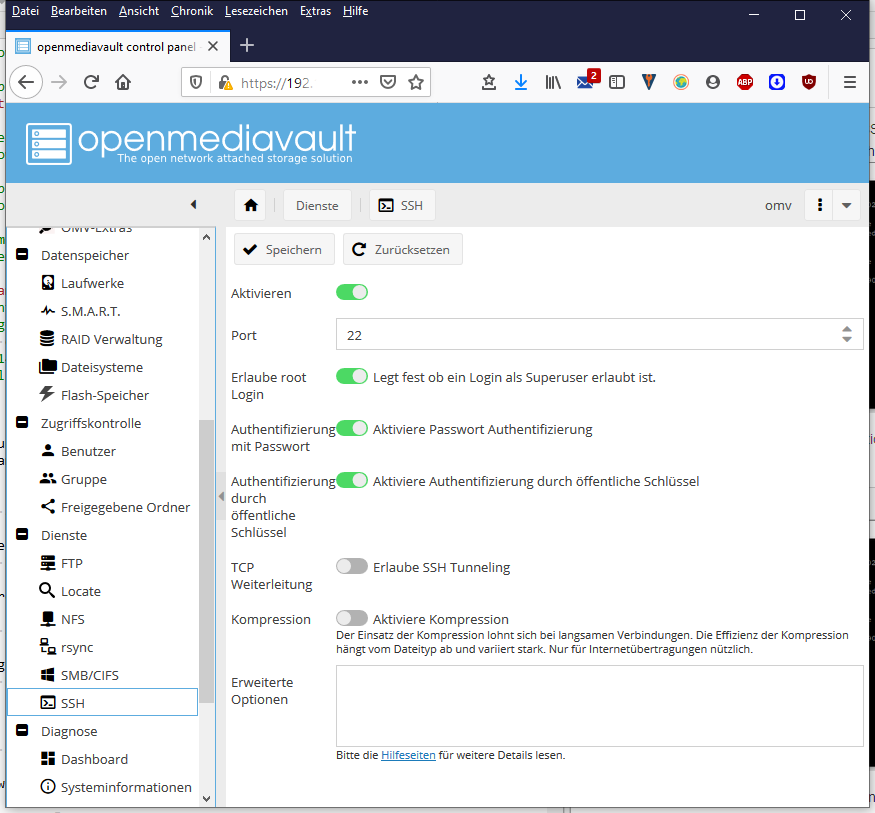The height and width of the screenshot is (813, 875).
Task: Disable the Aktivieren SSH toggle
Action: click(352, 292)
